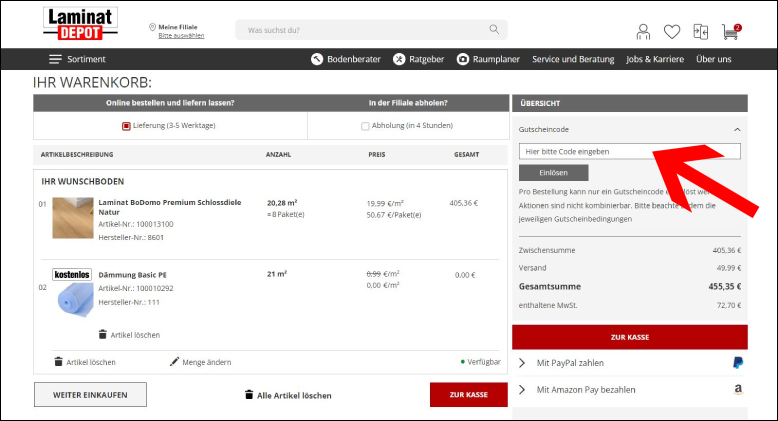Focus the 'Was suchst du?' search field
The width and height of the screenshot is (778, 421).
[x=371, y=30]
